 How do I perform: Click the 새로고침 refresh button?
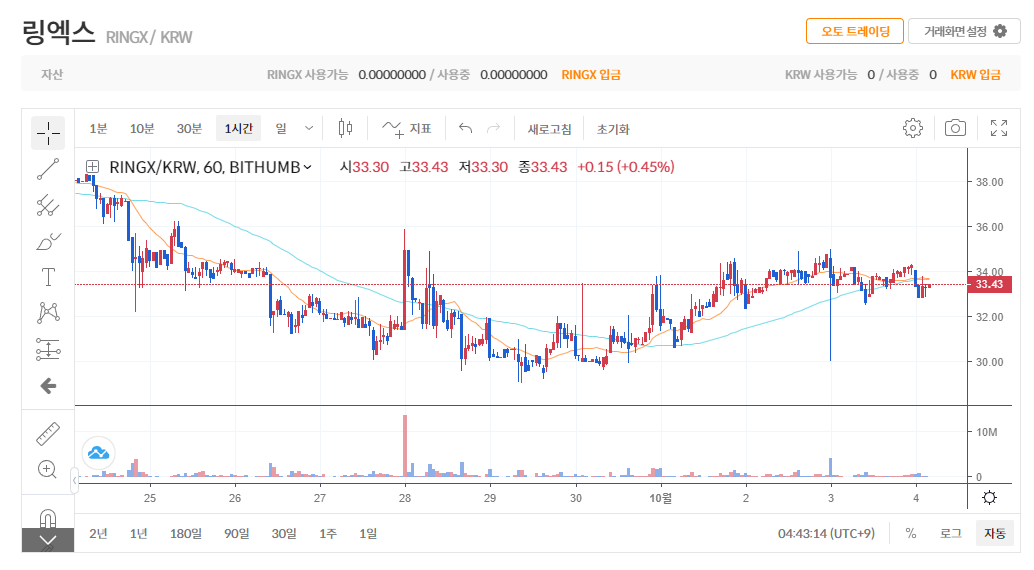(x=549, y=129)
